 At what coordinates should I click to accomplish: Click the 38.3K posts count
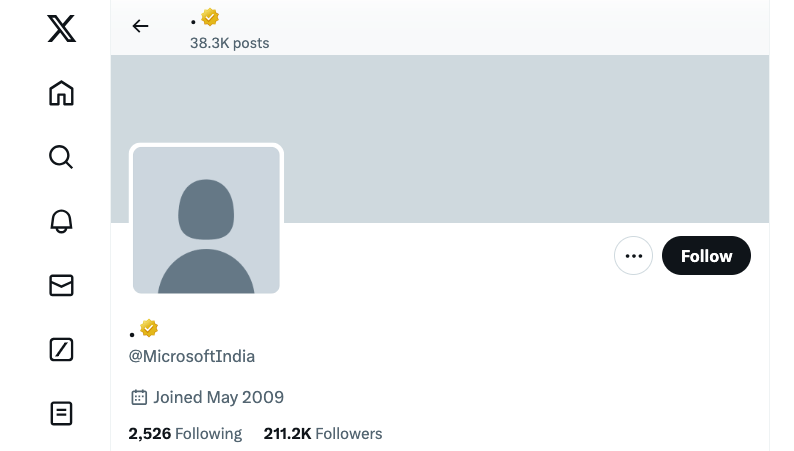[x=229, y=43]
